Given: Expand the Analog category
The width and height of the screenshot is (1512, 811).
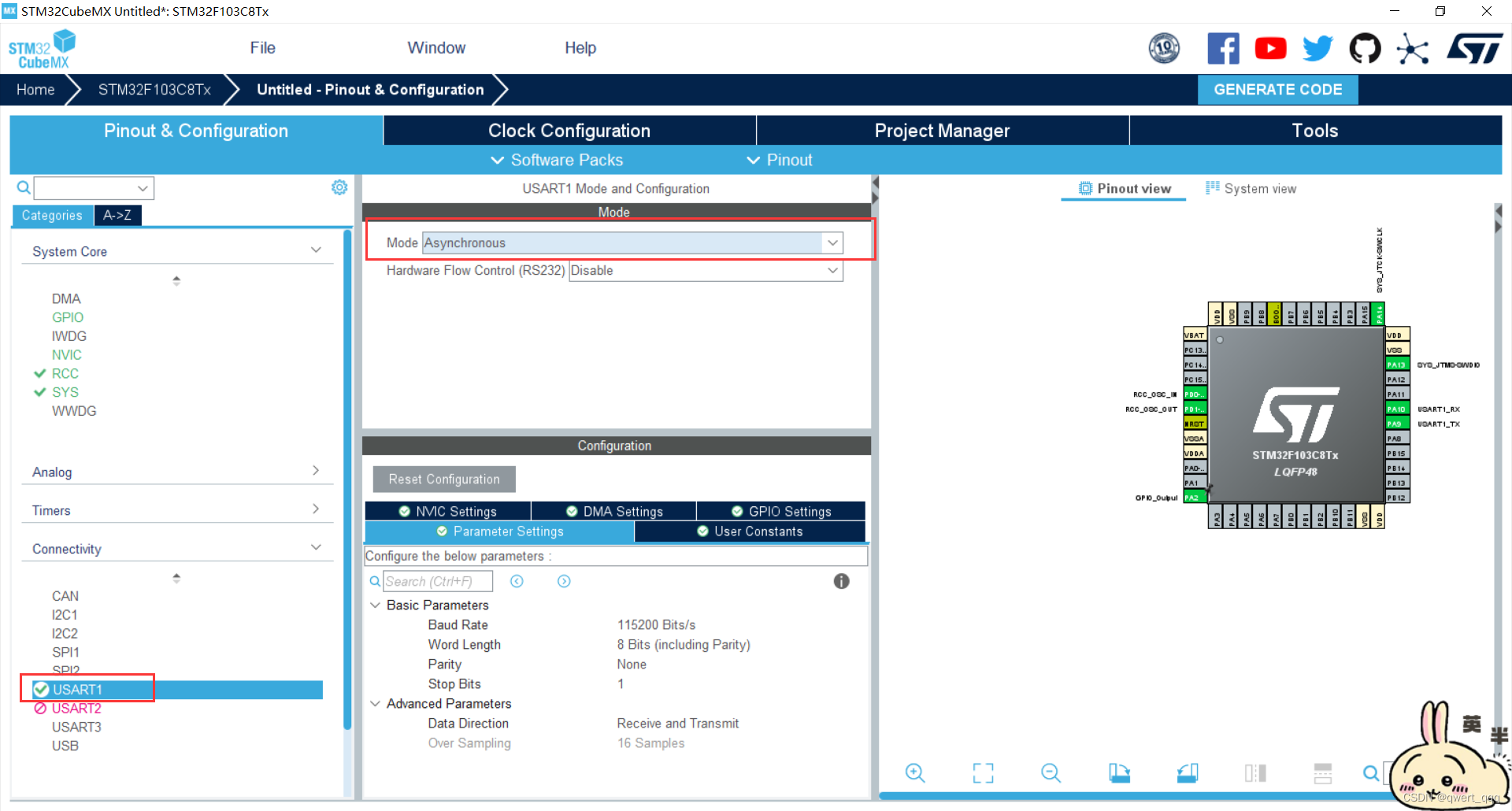Looking at the screenshot, I should click(x=316, y=471).
